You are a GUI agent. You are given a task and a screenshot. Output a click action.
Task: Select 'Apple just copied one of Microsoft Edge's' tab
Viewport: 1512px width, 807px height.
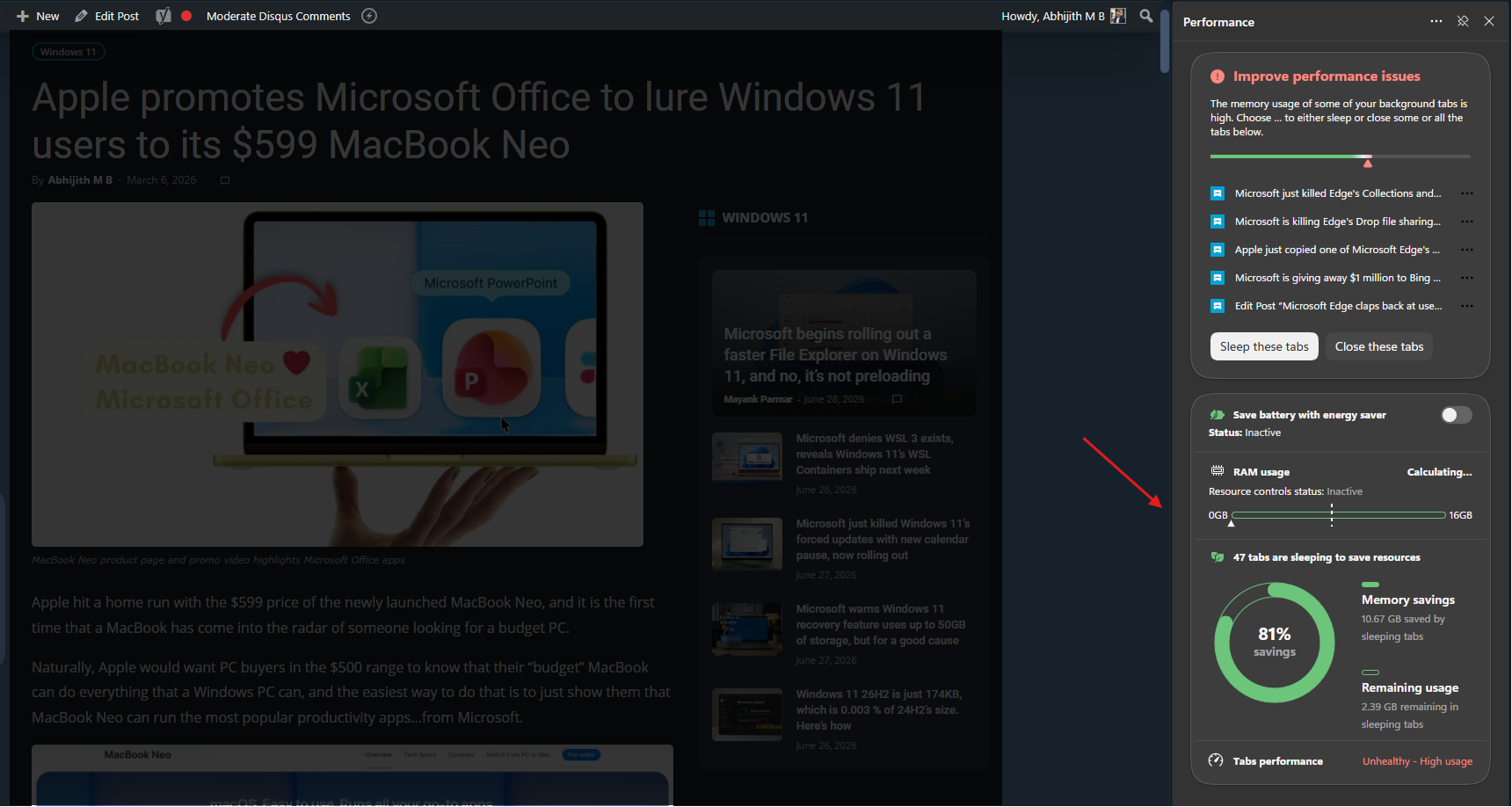click(x=1337, y=250)
